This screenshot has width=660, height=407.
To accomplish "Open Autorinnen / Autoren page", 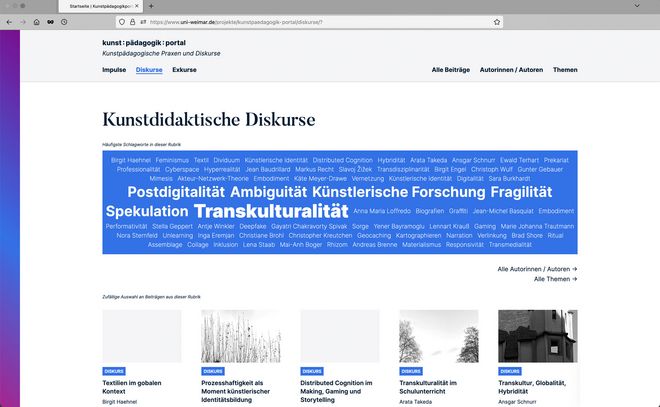I will [511, 70].
